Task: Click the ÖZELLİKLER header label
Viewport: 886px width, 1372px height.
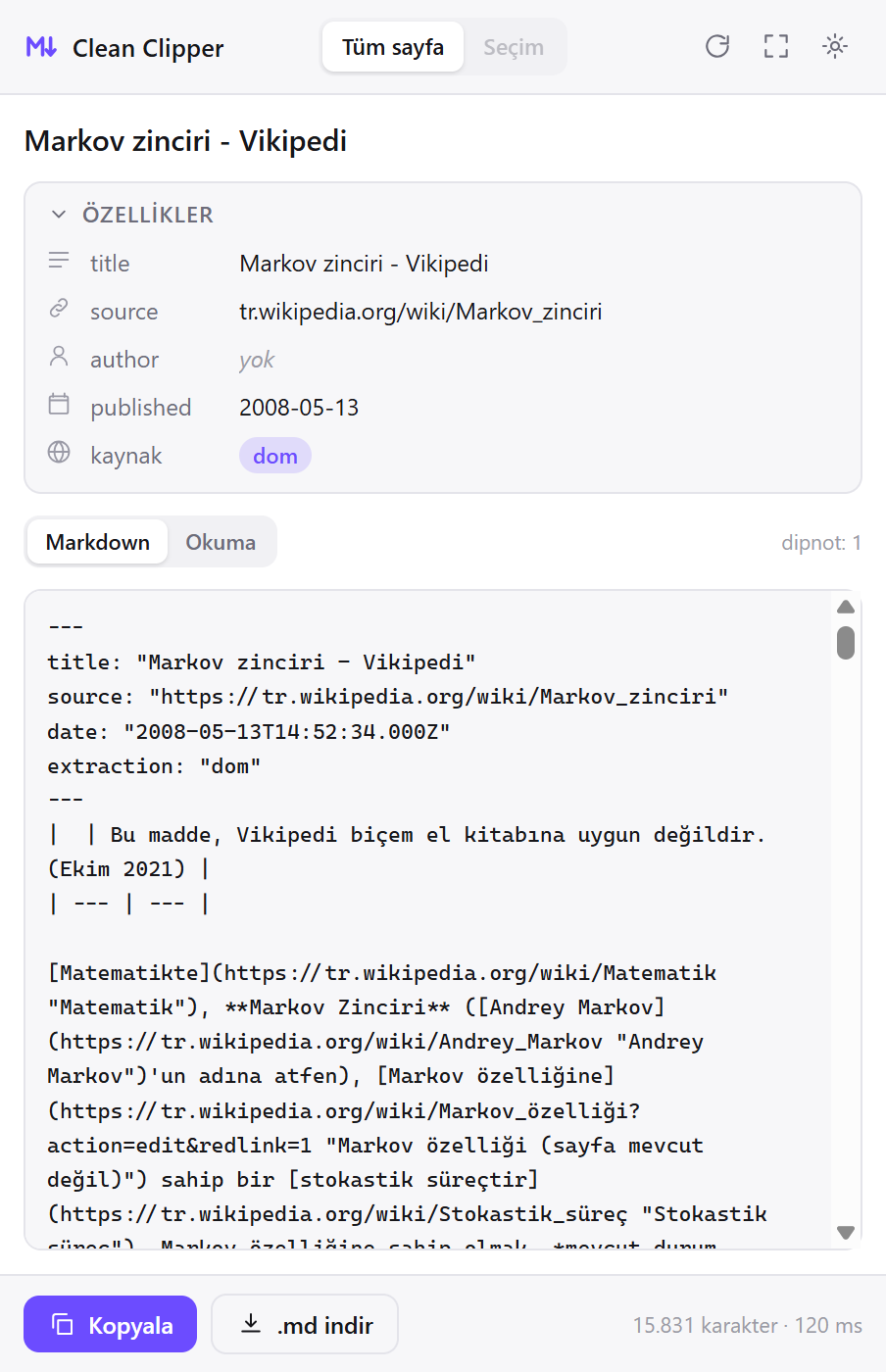Action: (x=148, y=215)
